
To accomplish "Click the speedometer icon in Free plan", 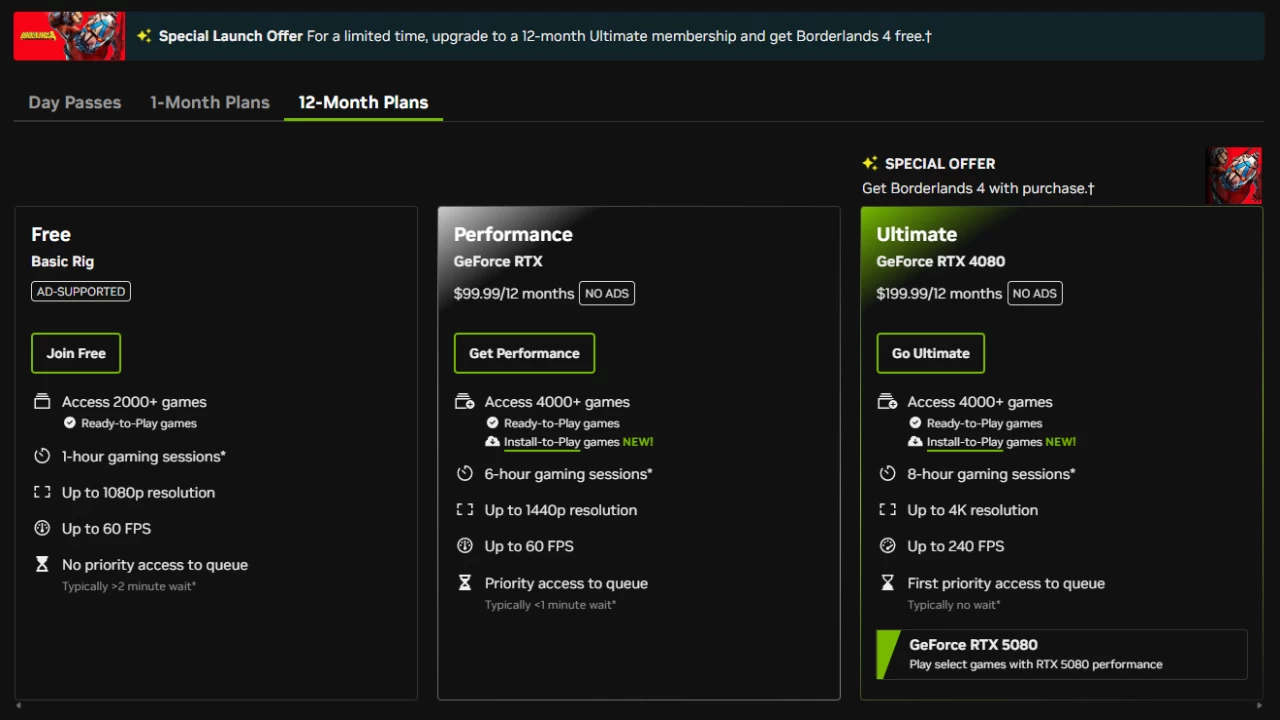I will [x=42, y=528].
